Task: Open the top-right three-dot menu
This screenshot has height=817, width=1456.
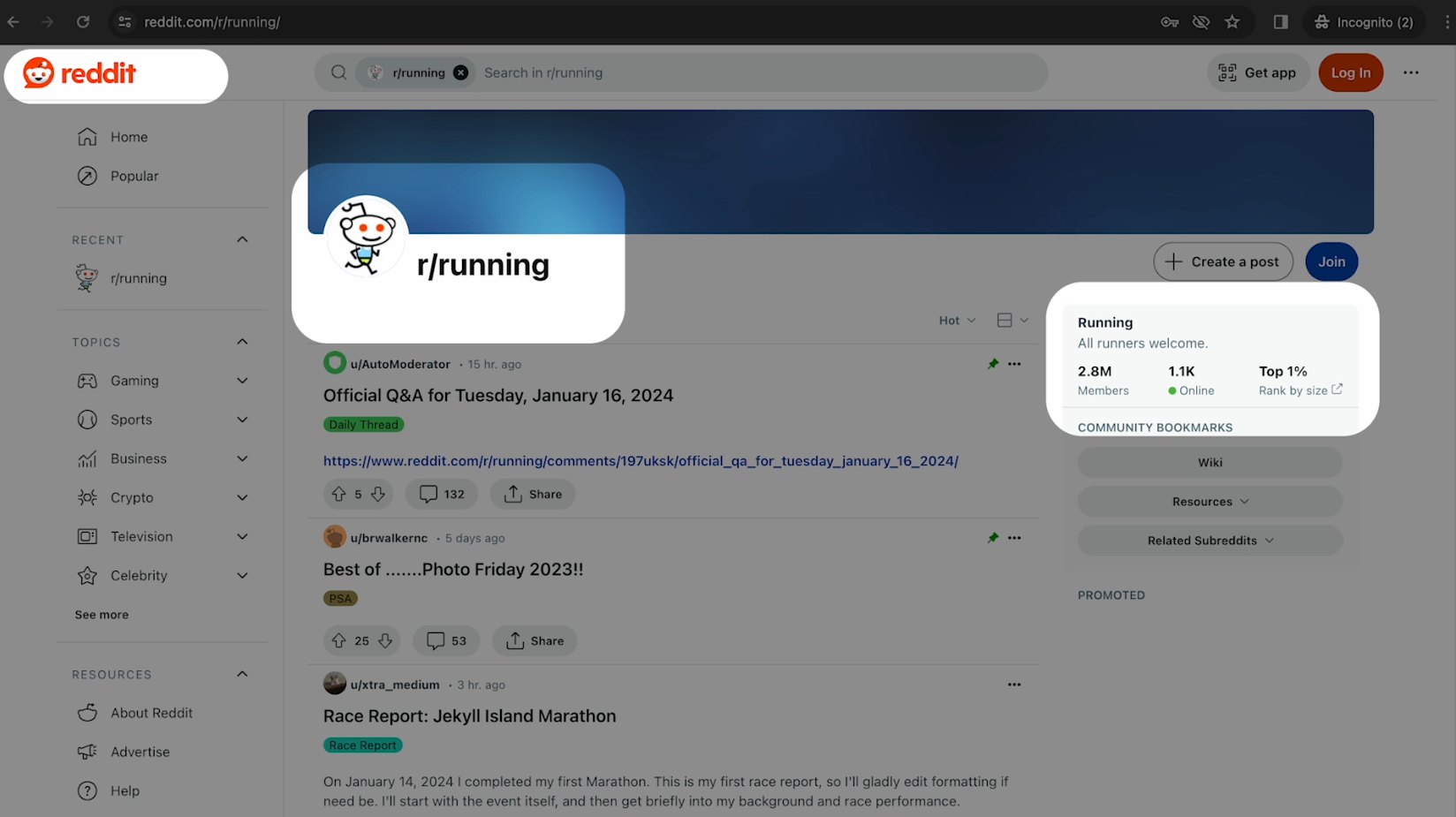Action: pos(1411,72)
